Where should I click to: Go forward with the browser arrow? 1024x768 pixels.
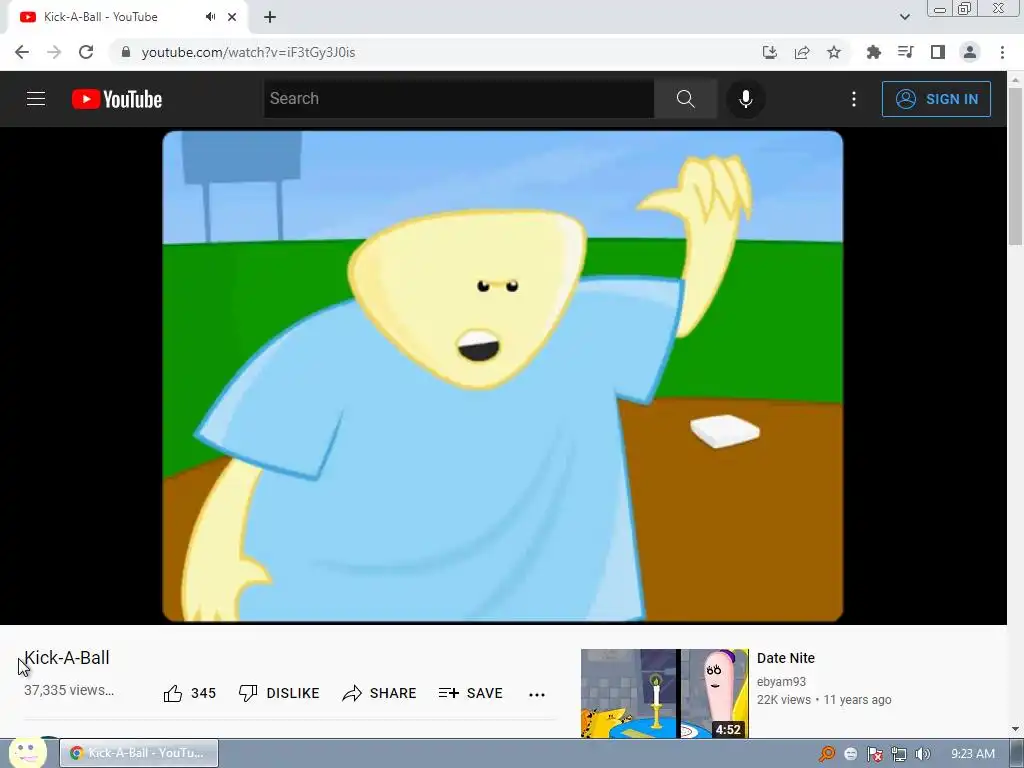point(54,52)
